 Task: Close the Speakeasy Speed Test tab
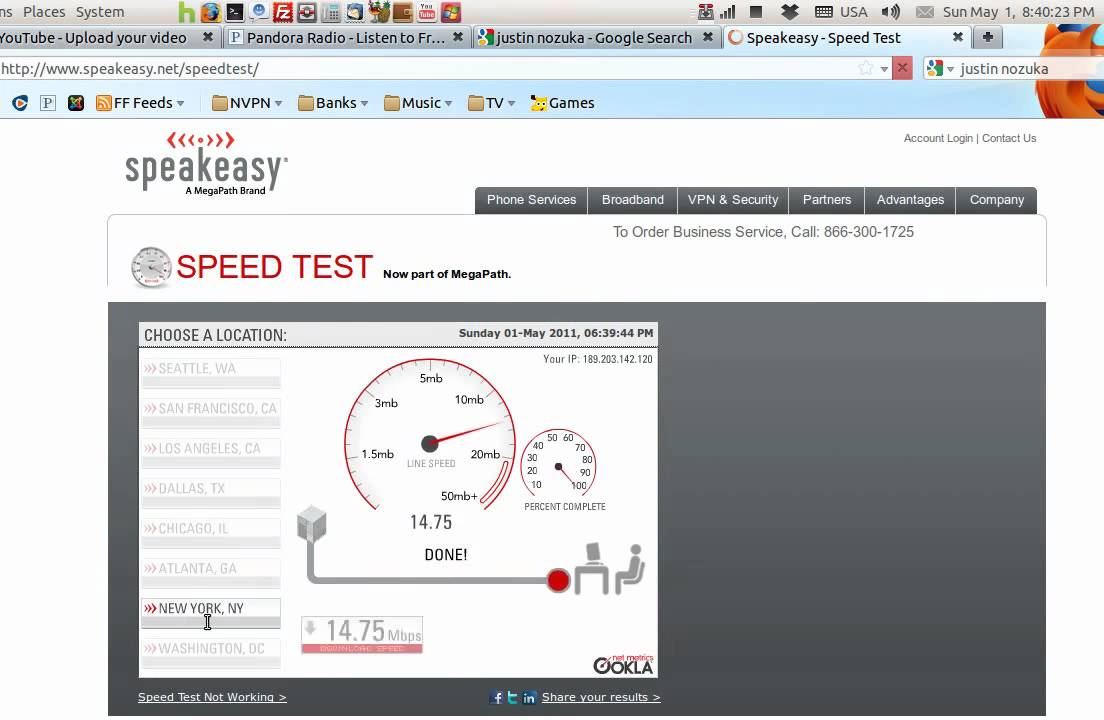(x=958, y=37)
